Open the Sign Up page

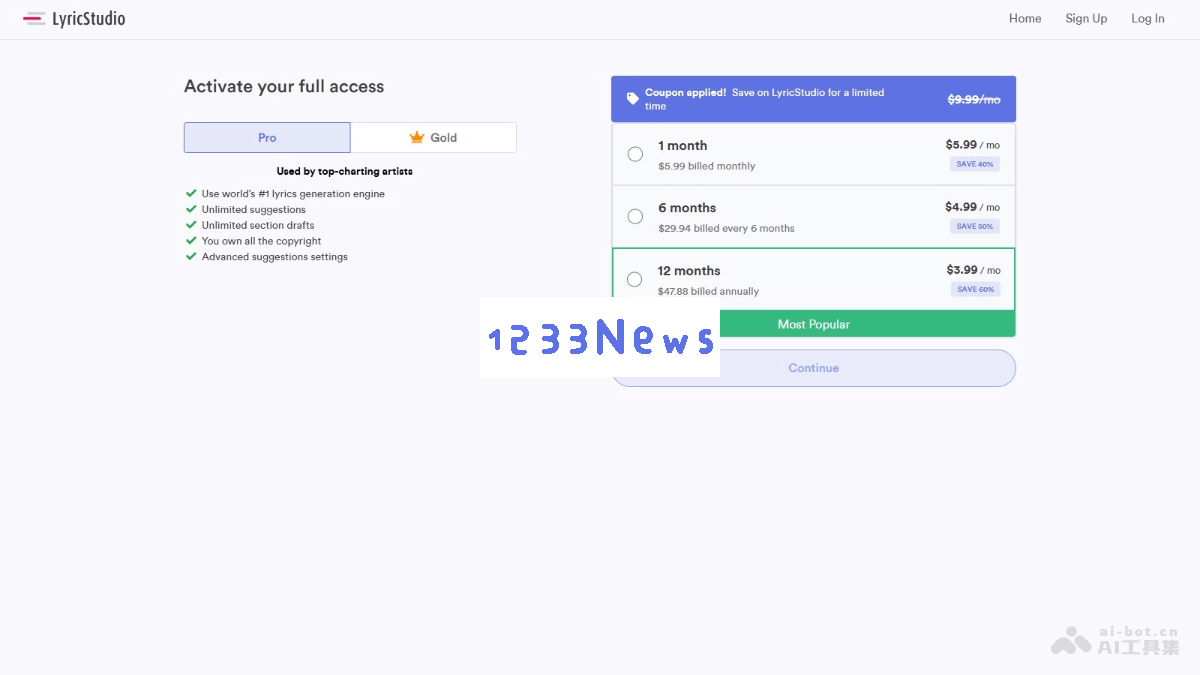(1086, 19)
